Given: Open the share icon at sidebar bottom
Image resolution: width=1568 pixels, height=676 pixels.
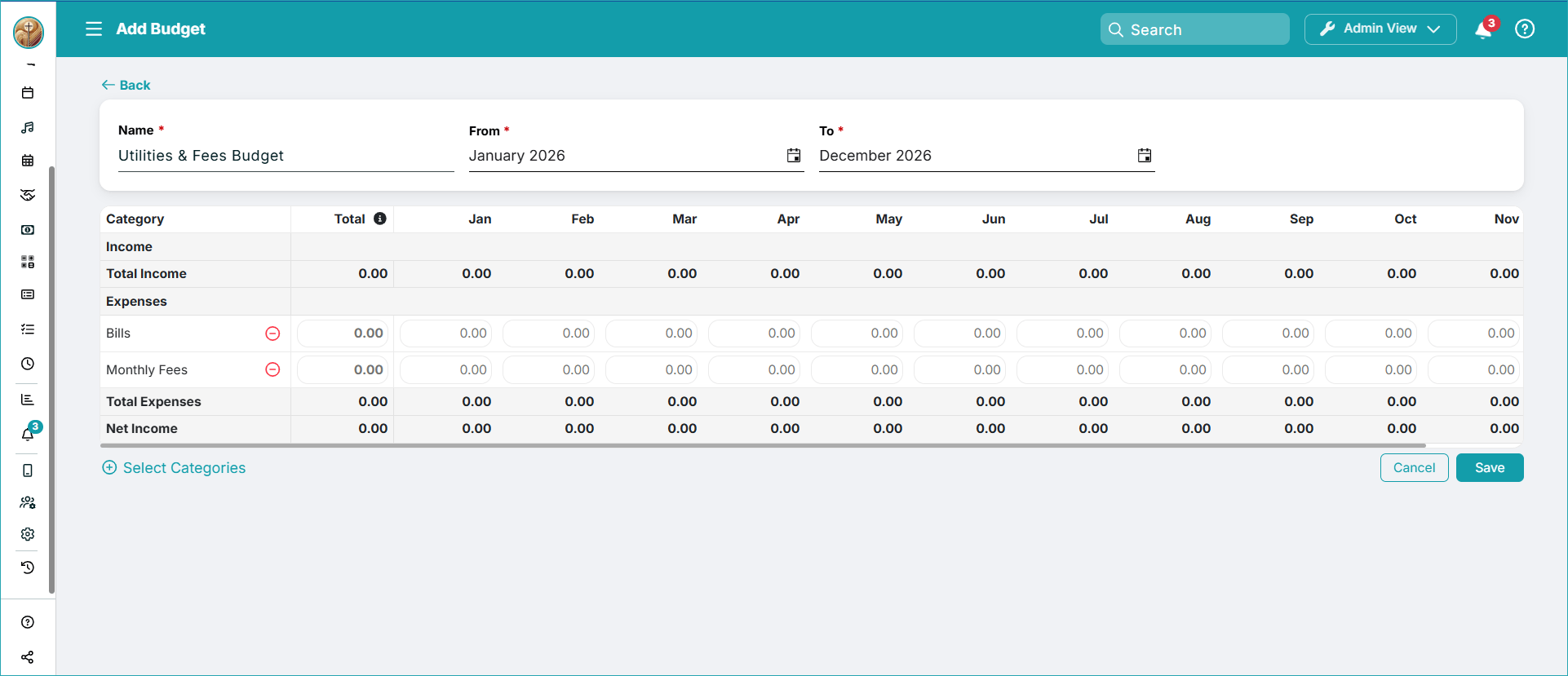Looking at the screenshot, I should point(28,657).
